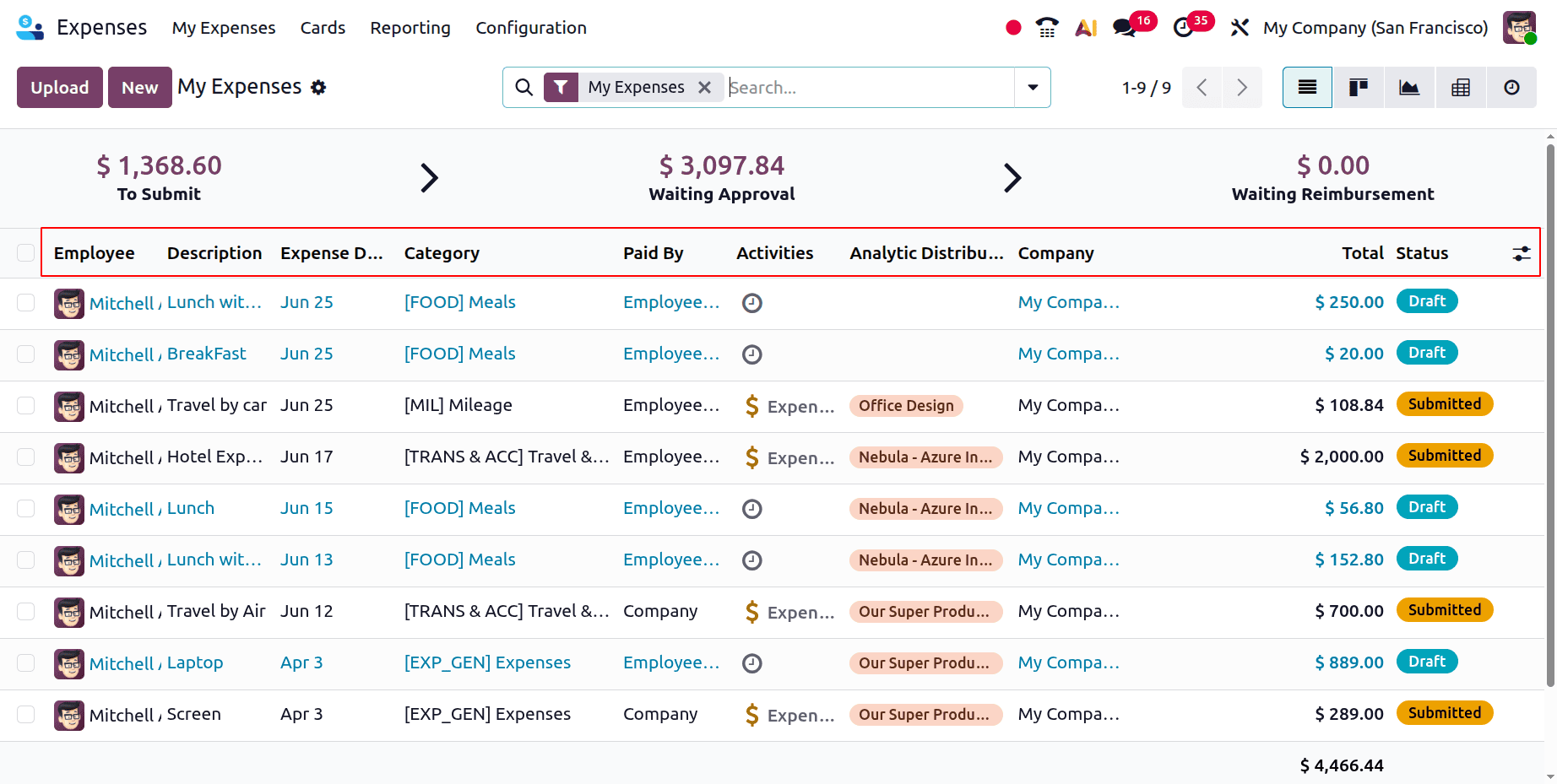The image size is (1557, 784).
Task: Open conversations with 16 messages
Action: [1125, 28]
